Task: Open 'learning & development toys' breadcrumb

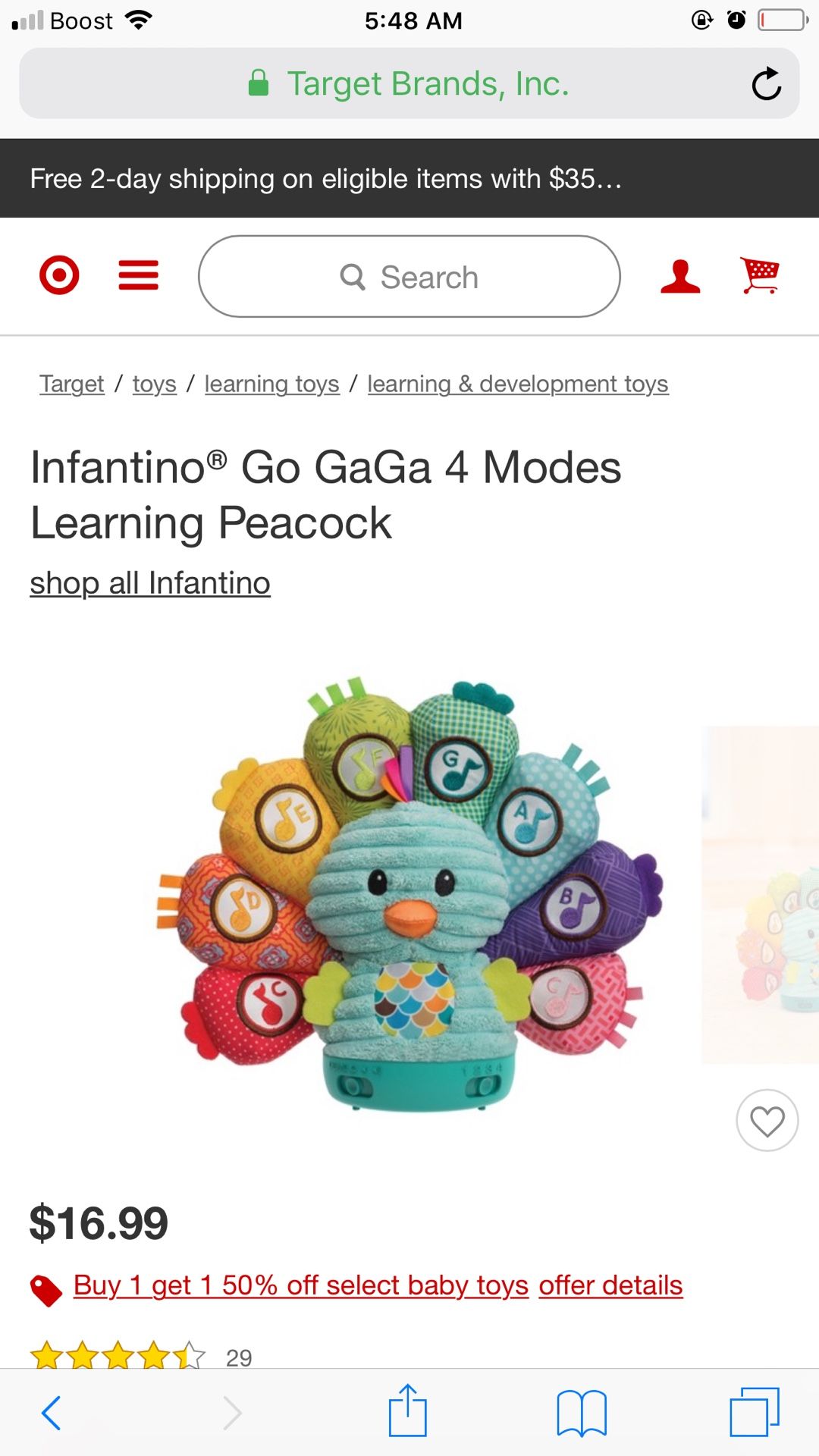Action: tap(518, 384)
